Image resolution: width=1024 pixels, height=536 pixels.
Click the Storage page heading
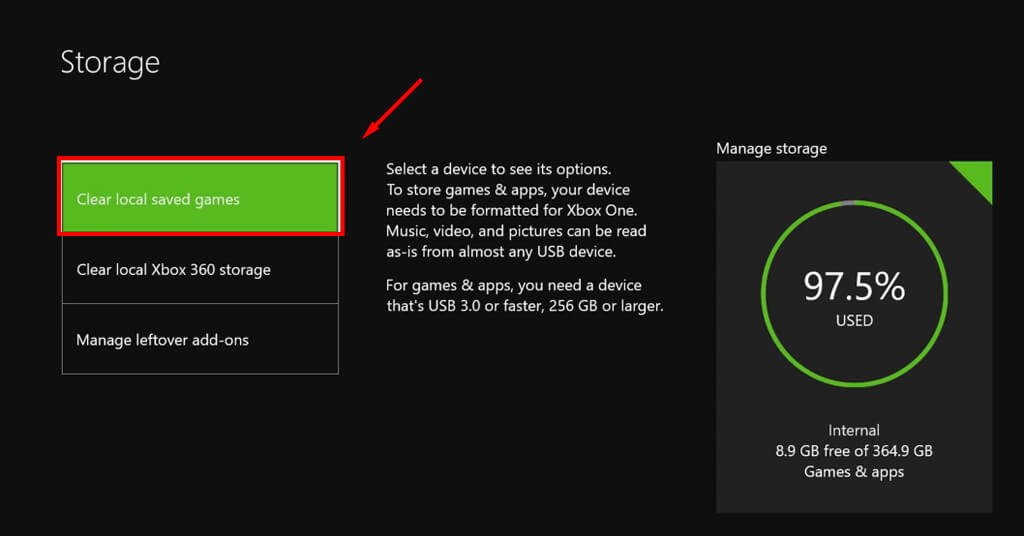[110, 62]
